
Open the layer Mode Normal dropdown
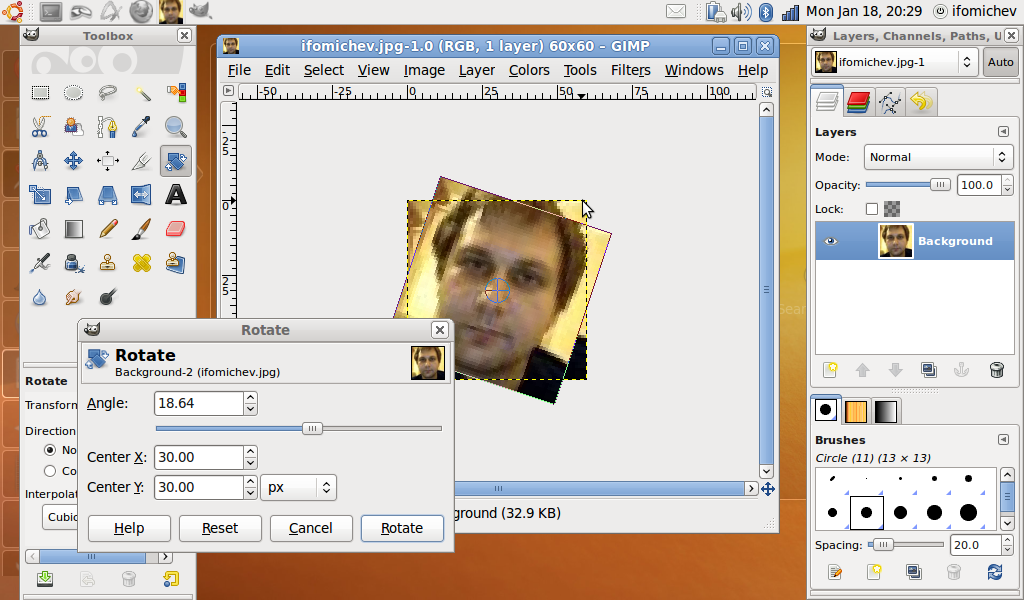click(938, 157)
